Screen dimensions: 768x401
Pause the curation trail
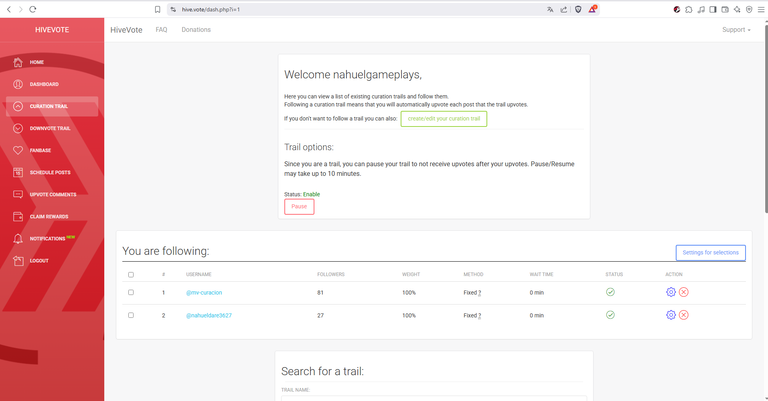point(299,207)
